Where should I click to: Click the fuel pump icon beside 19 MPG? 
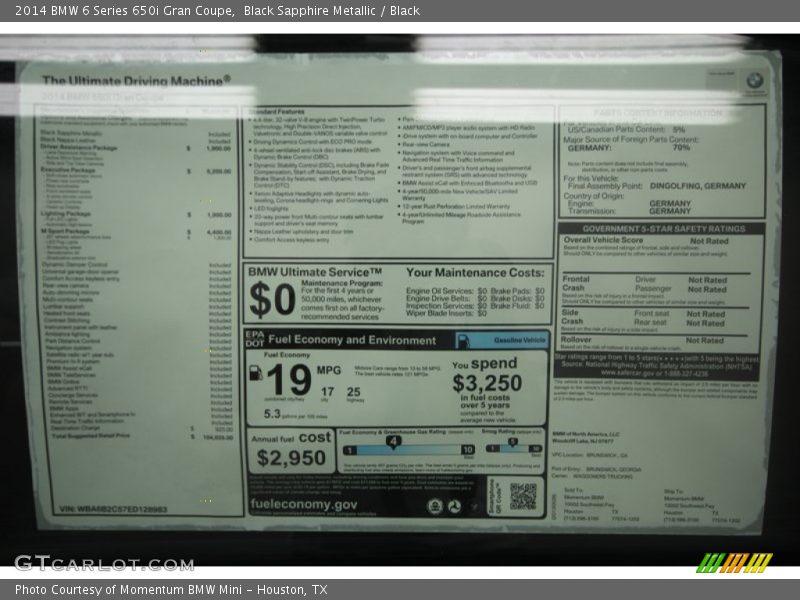[x=255, y=373]
